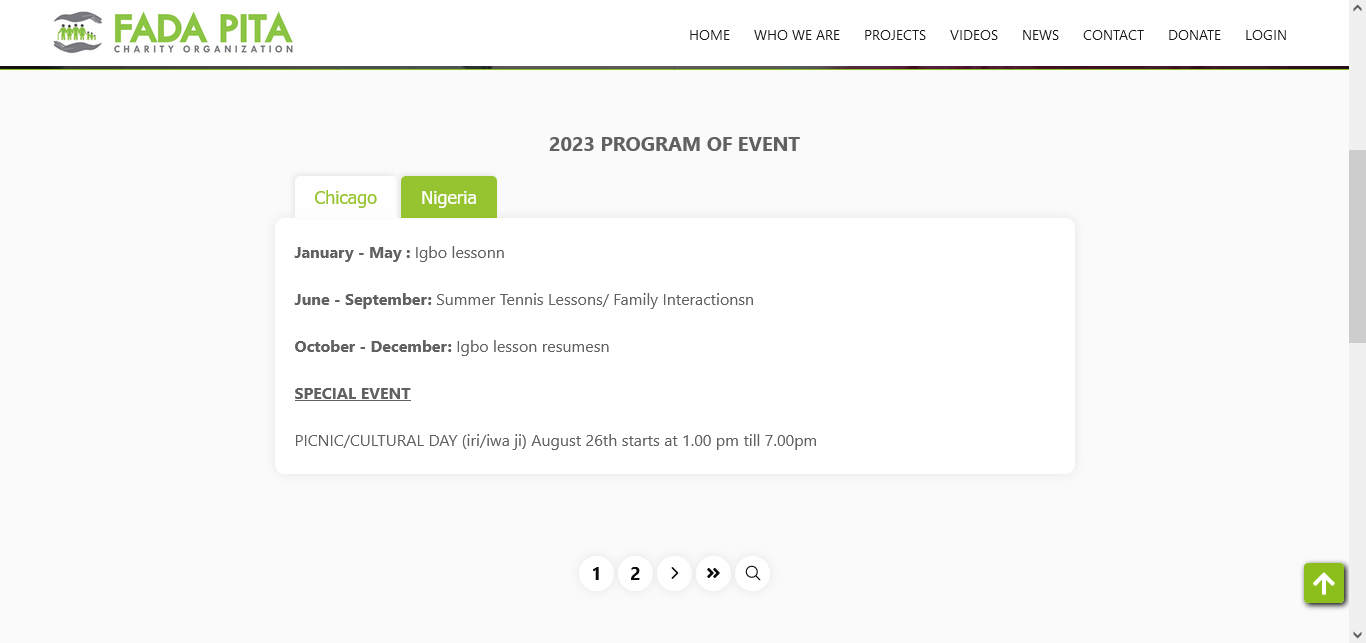The image size is (1366, 643).
Task: Go to page 2 in pagination
Action: click(635, 574)
